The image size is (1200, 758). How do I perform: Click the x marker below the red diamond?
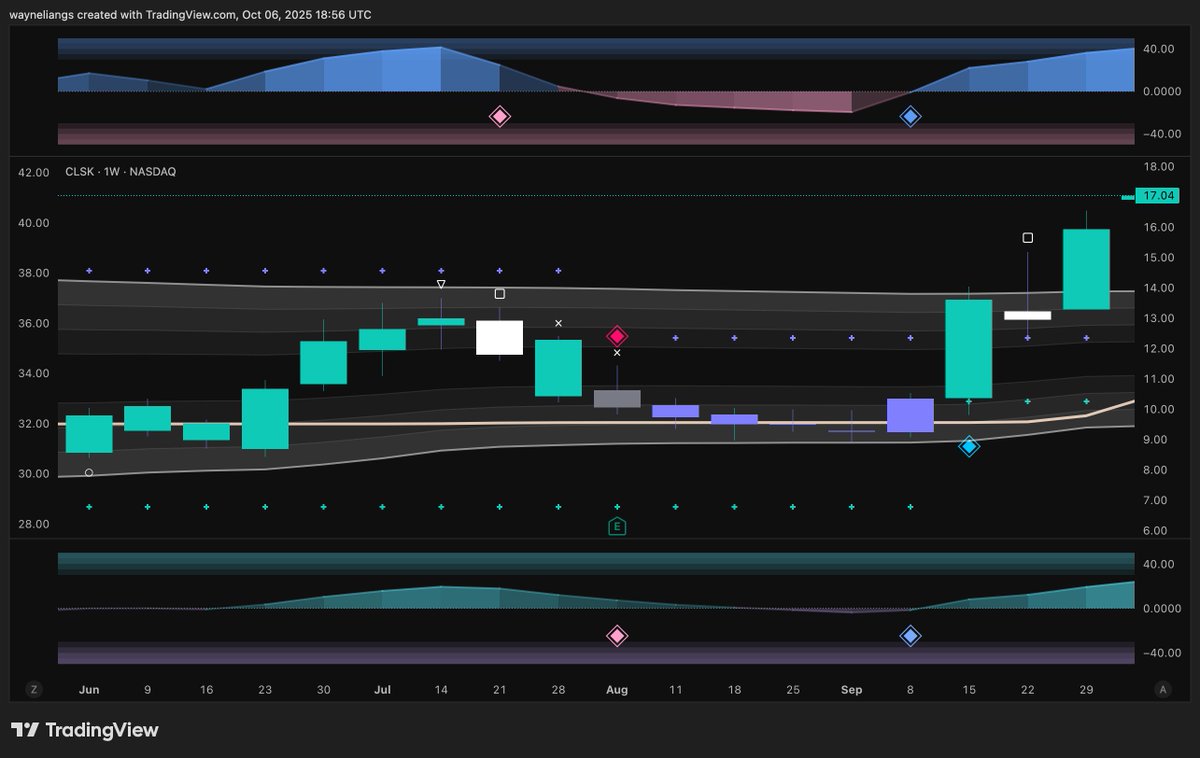coord(617,353)
